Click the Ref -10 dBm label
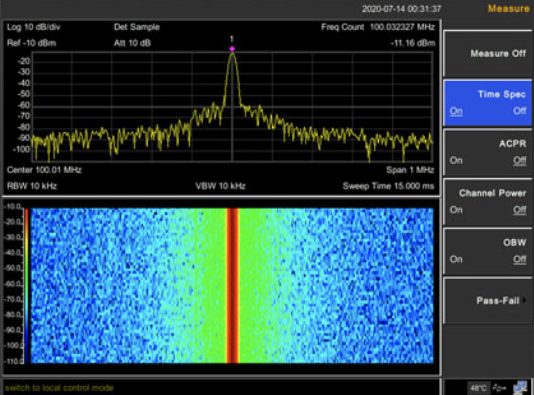Screen dimensions: 534x395 [x=31, y=43]
